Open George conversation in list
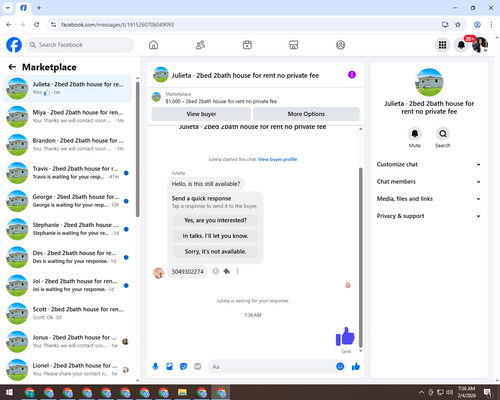 pyautogui.click(x=67, y=201)
